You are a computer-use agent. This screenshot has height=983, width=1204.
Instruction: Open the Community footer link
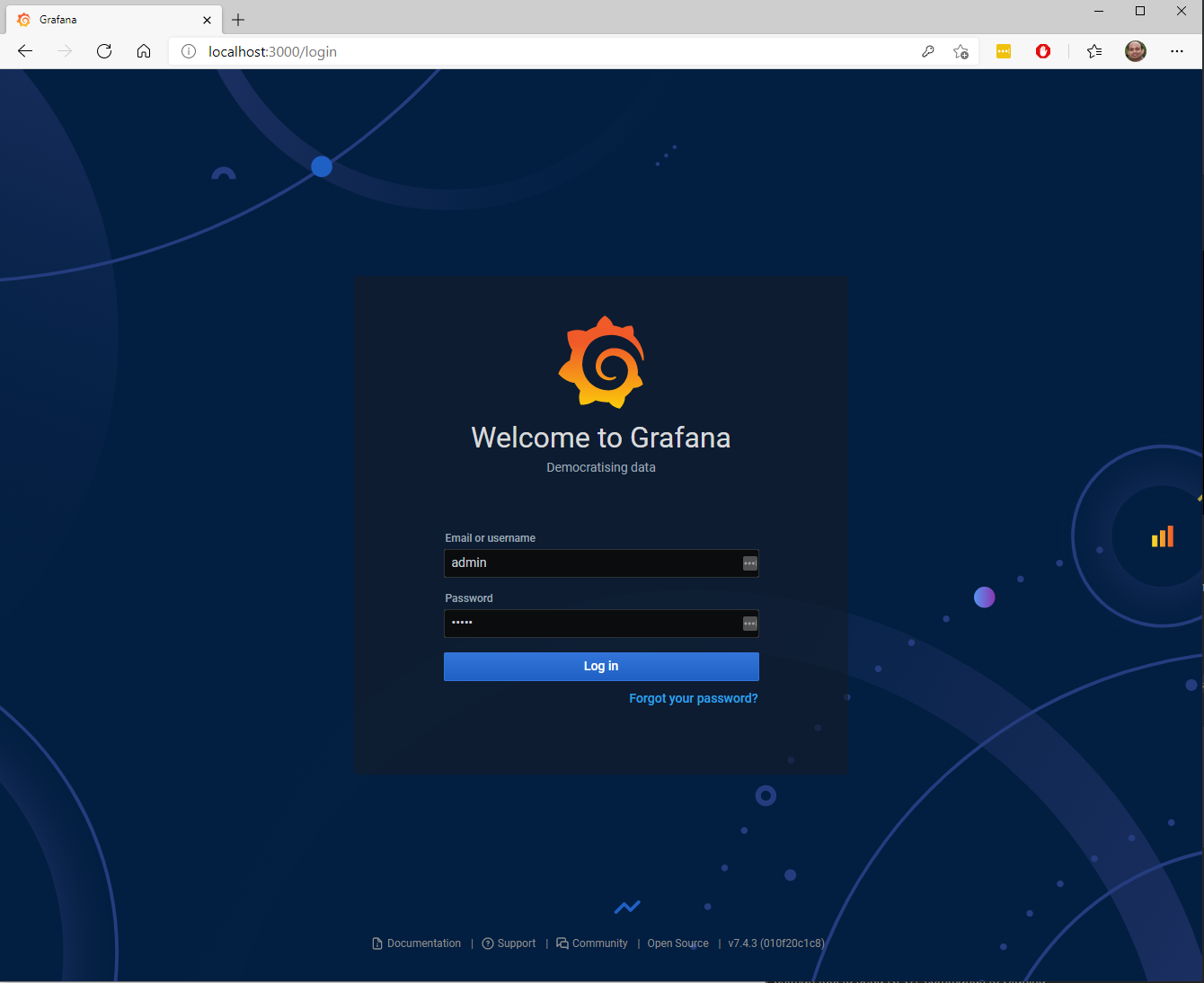tap(592, 943)
